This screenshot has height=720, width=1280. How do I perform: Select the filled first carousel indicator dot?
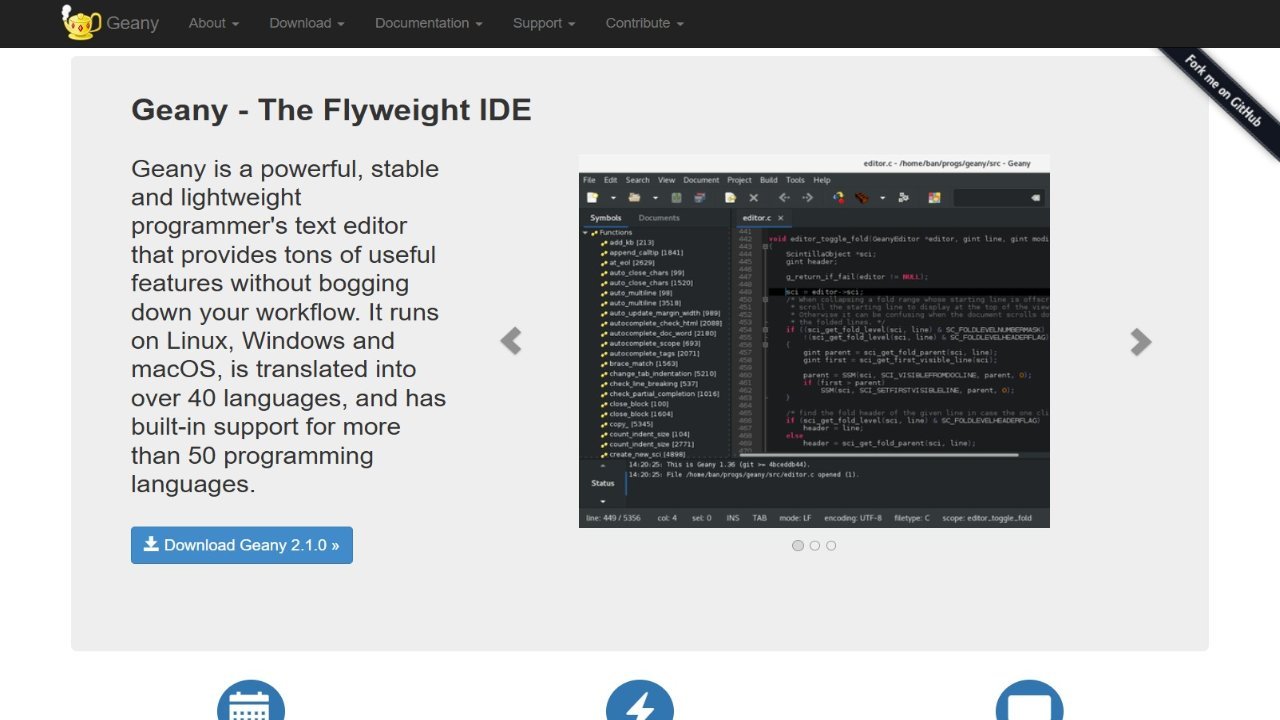pyautogui.click(x=798, y=545)
